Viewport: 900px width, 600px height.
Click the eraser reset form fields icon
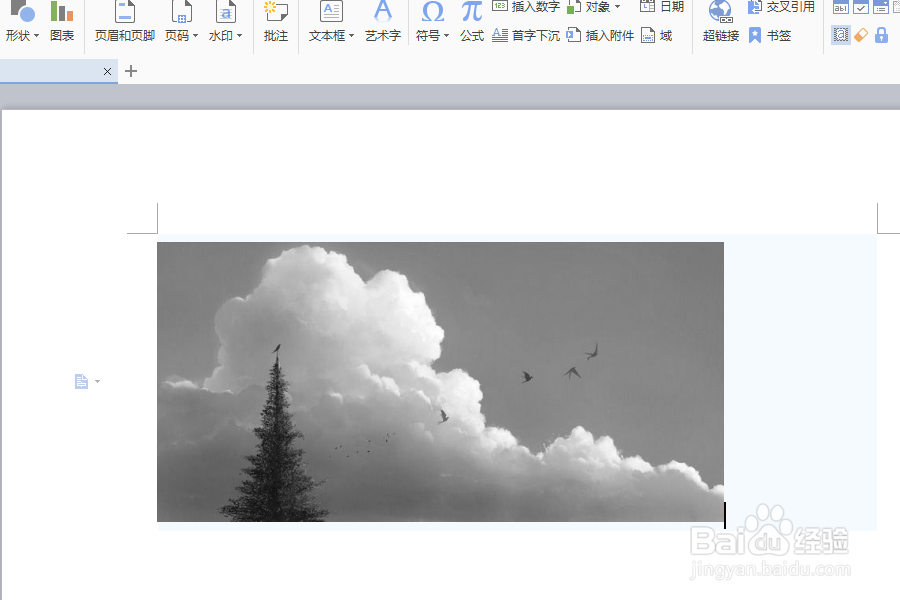pos(861,35)
